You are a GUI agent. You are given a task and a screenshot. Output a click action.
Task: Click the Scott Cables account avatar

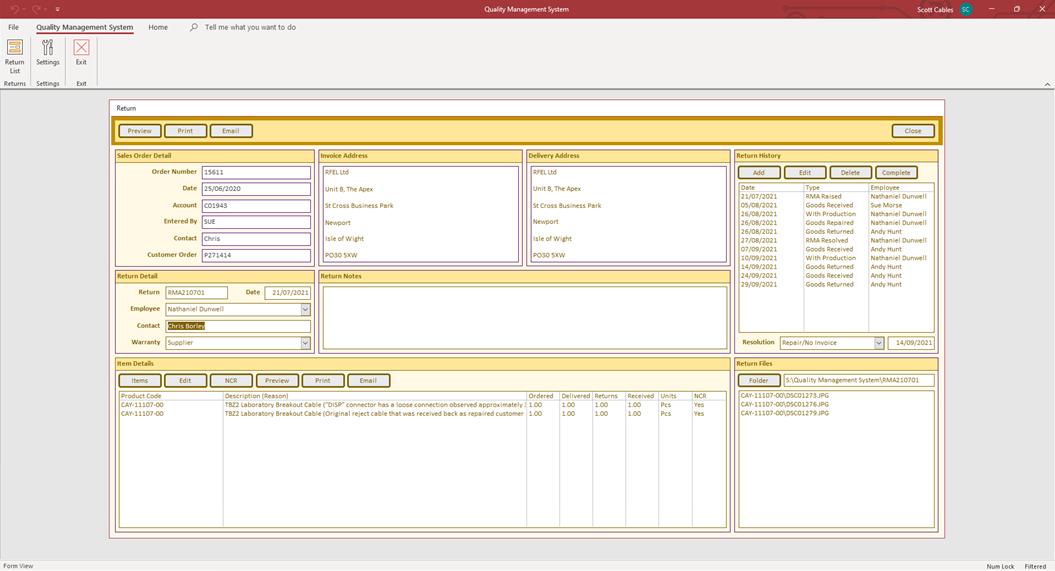966,9
